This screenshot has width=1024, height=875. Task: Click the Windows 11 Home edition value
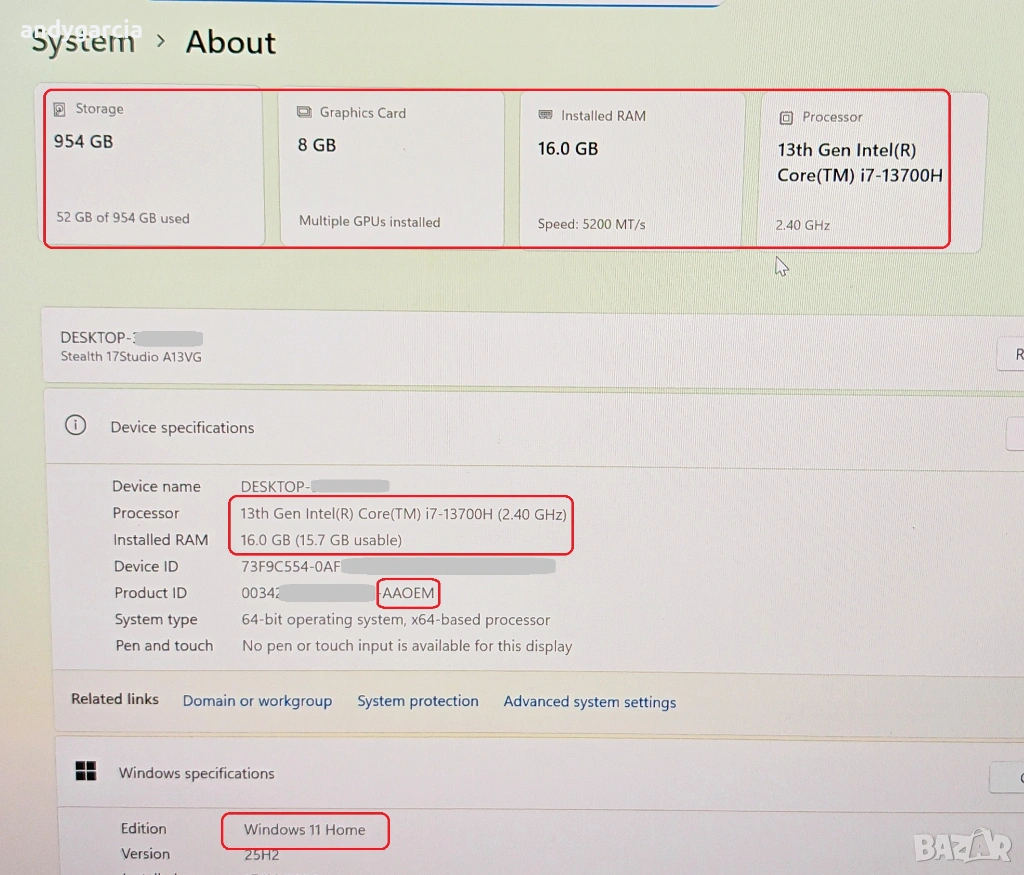click(304, 830)
